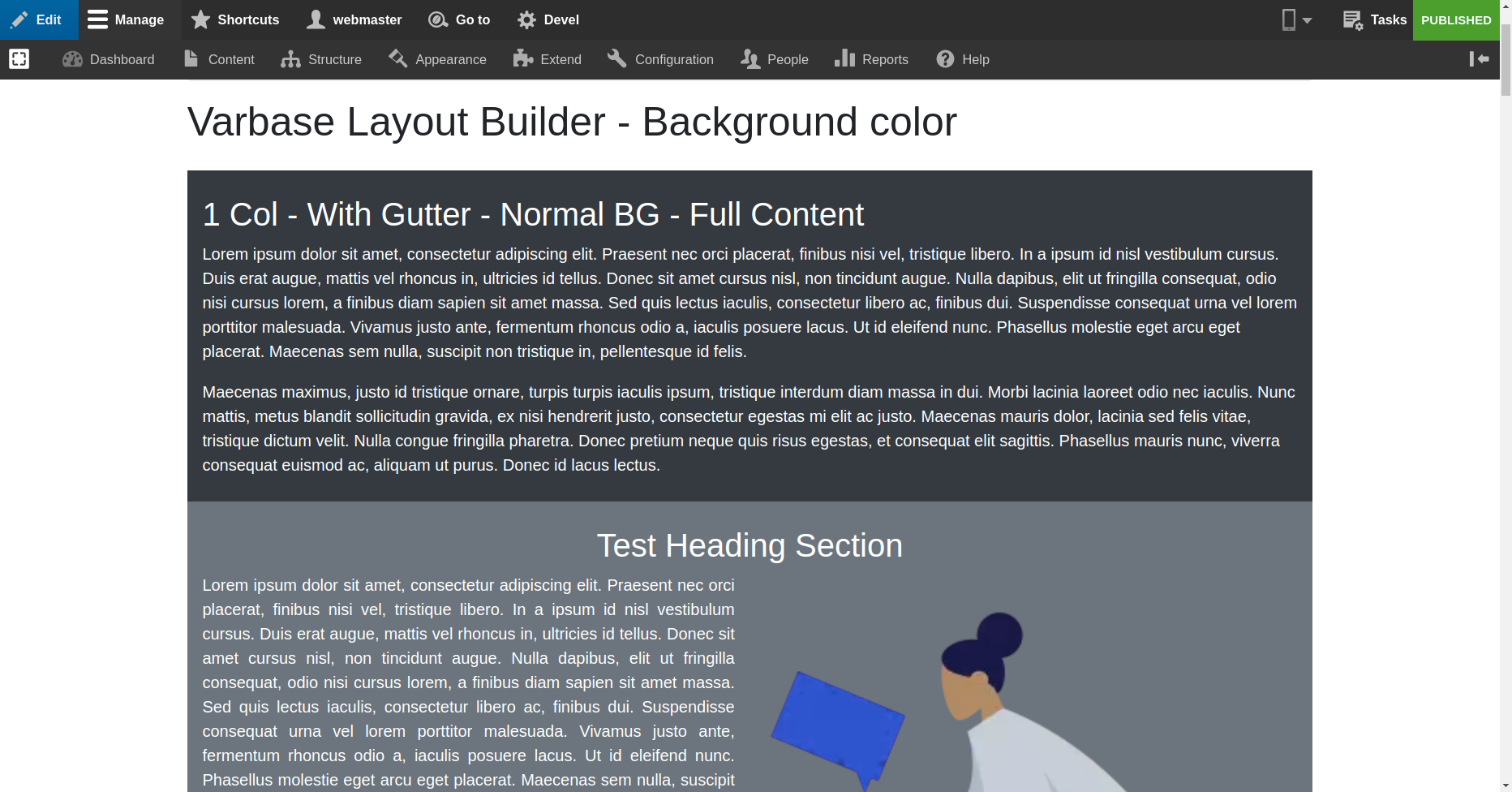The width and height of the screenshot is (1512, 792).
Task: Click the mobile device preview icon
Action: coord(1288,19)
